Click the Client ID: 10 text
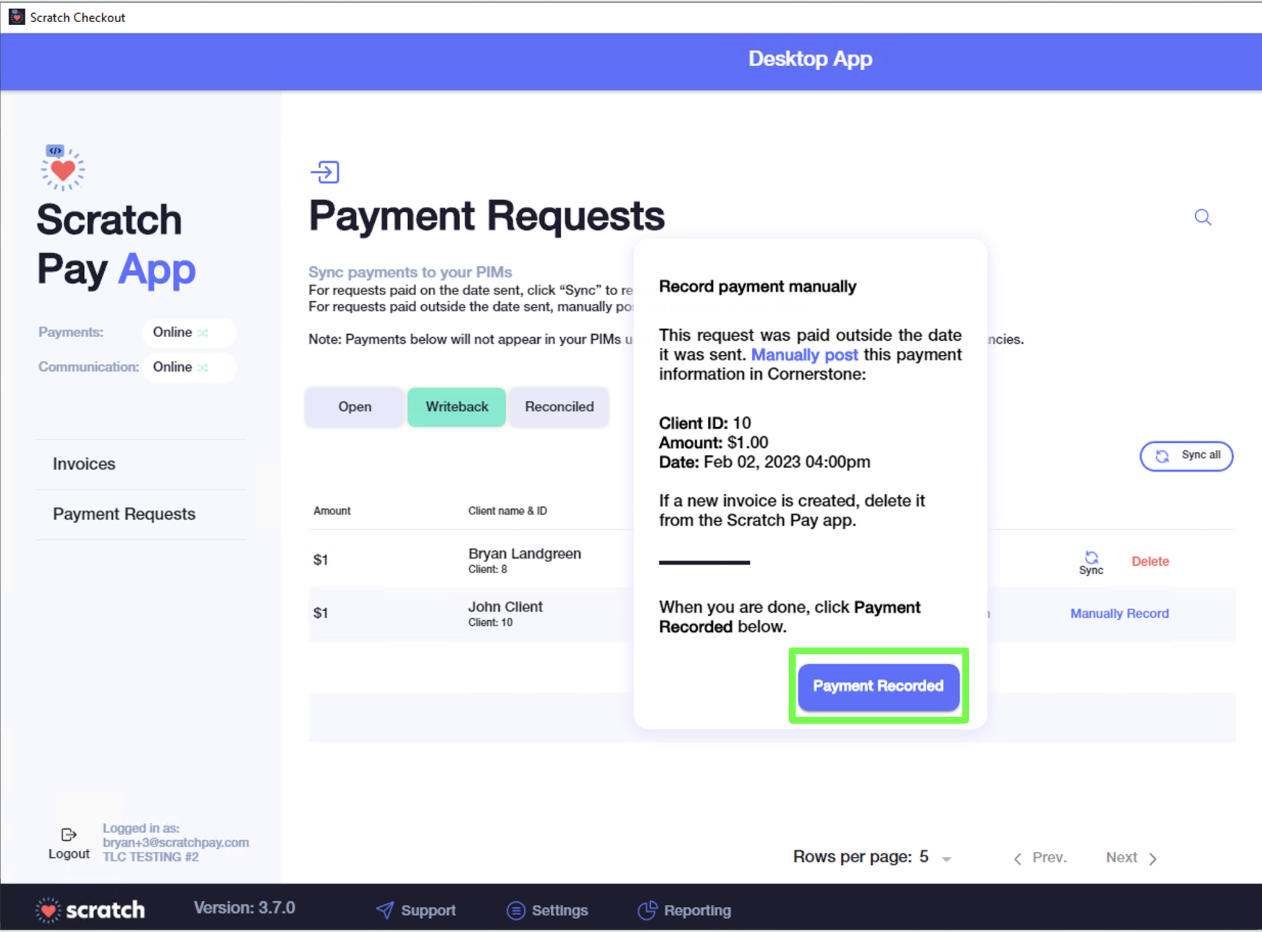Viewport: 1262px width, 932px height. [705, 423]
